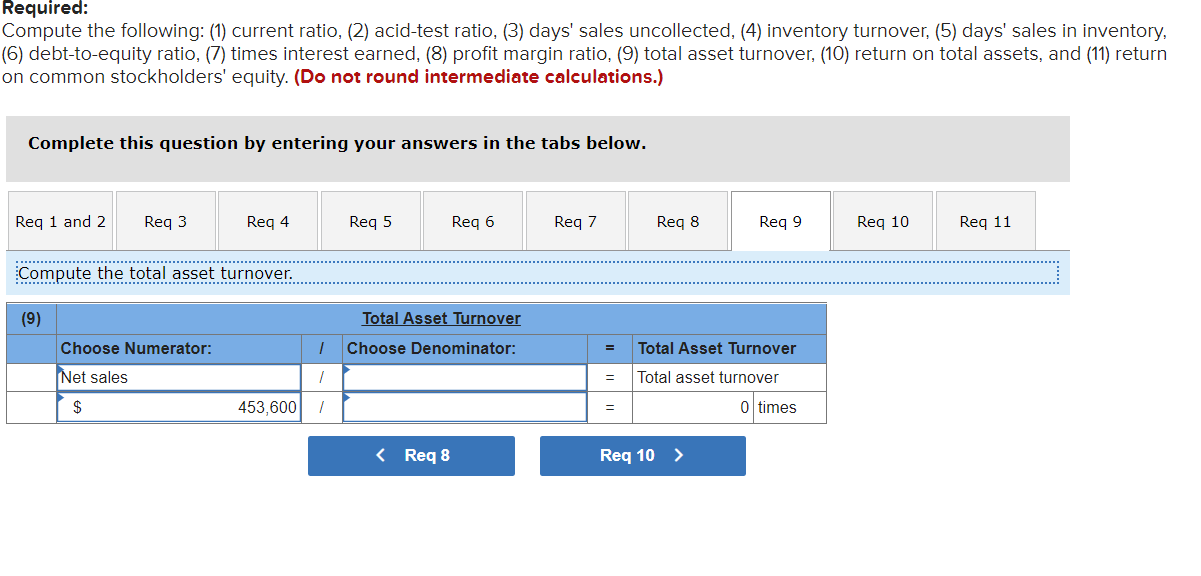Select the currently active Req 9 tab

pyautogui.click(x=780, y=220)
